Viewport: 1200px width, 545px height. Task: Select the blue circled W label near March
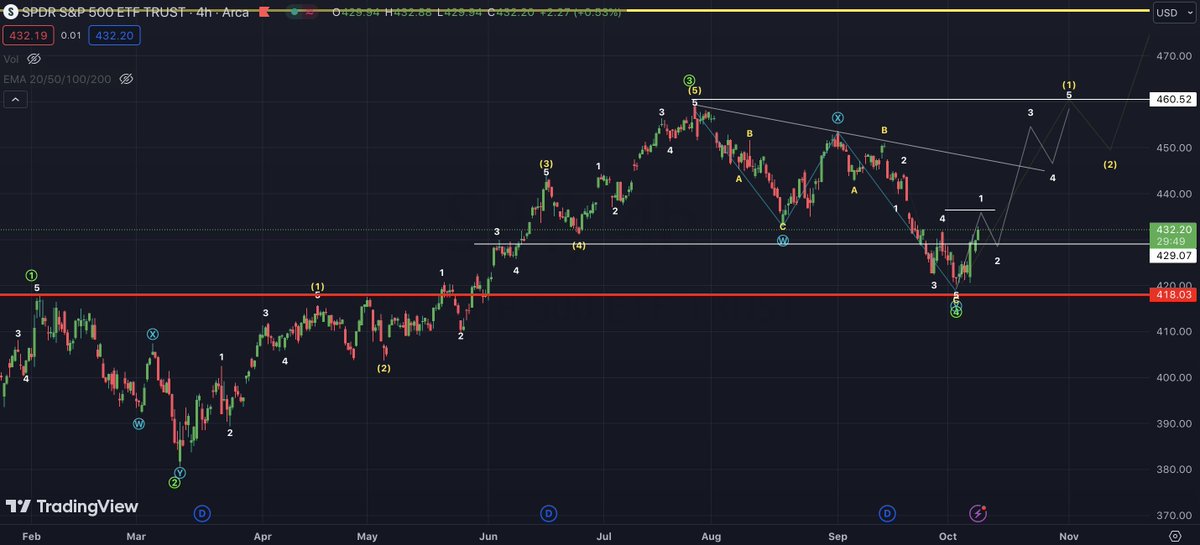click(x=140, y=424)
